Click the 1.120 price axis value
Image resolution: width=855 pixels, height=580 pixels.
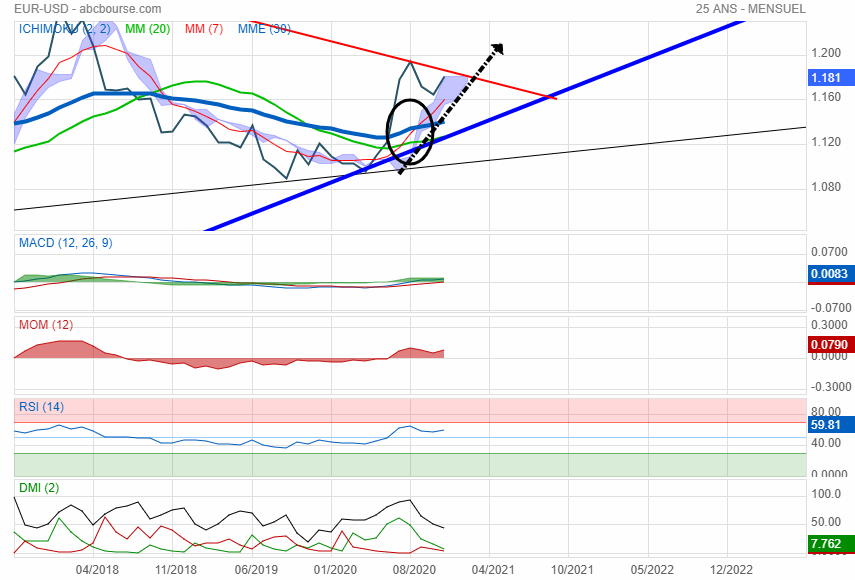point(826,142)
